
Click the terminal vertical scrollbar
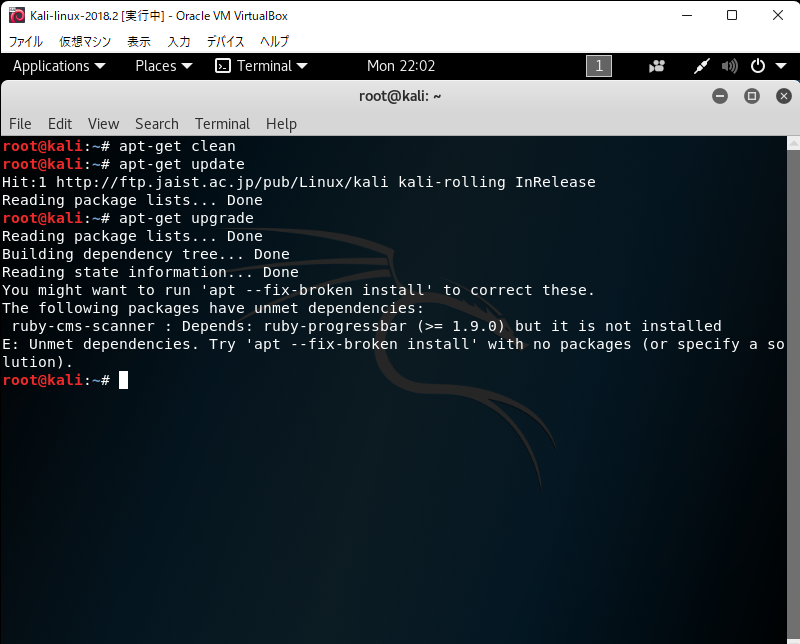tap(793, 393)
